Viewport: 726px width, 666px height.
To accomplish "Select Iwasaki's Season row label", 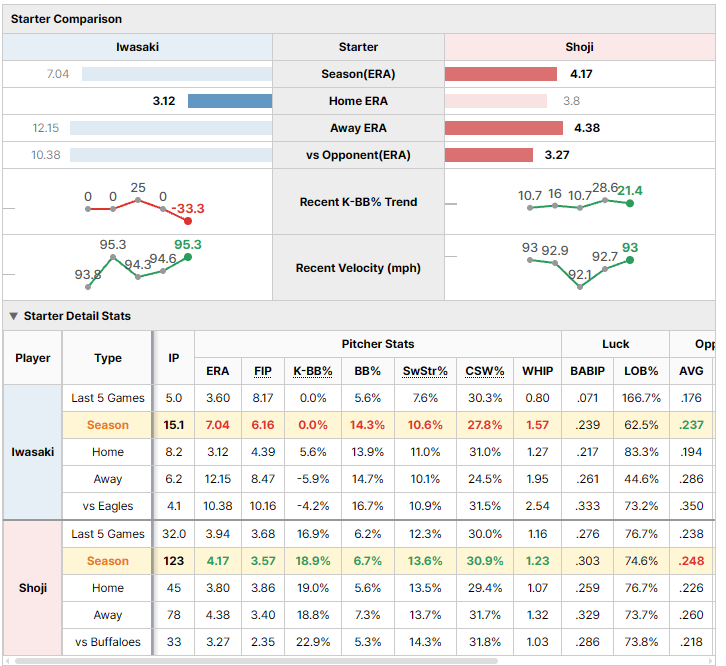I will (107, 425).
